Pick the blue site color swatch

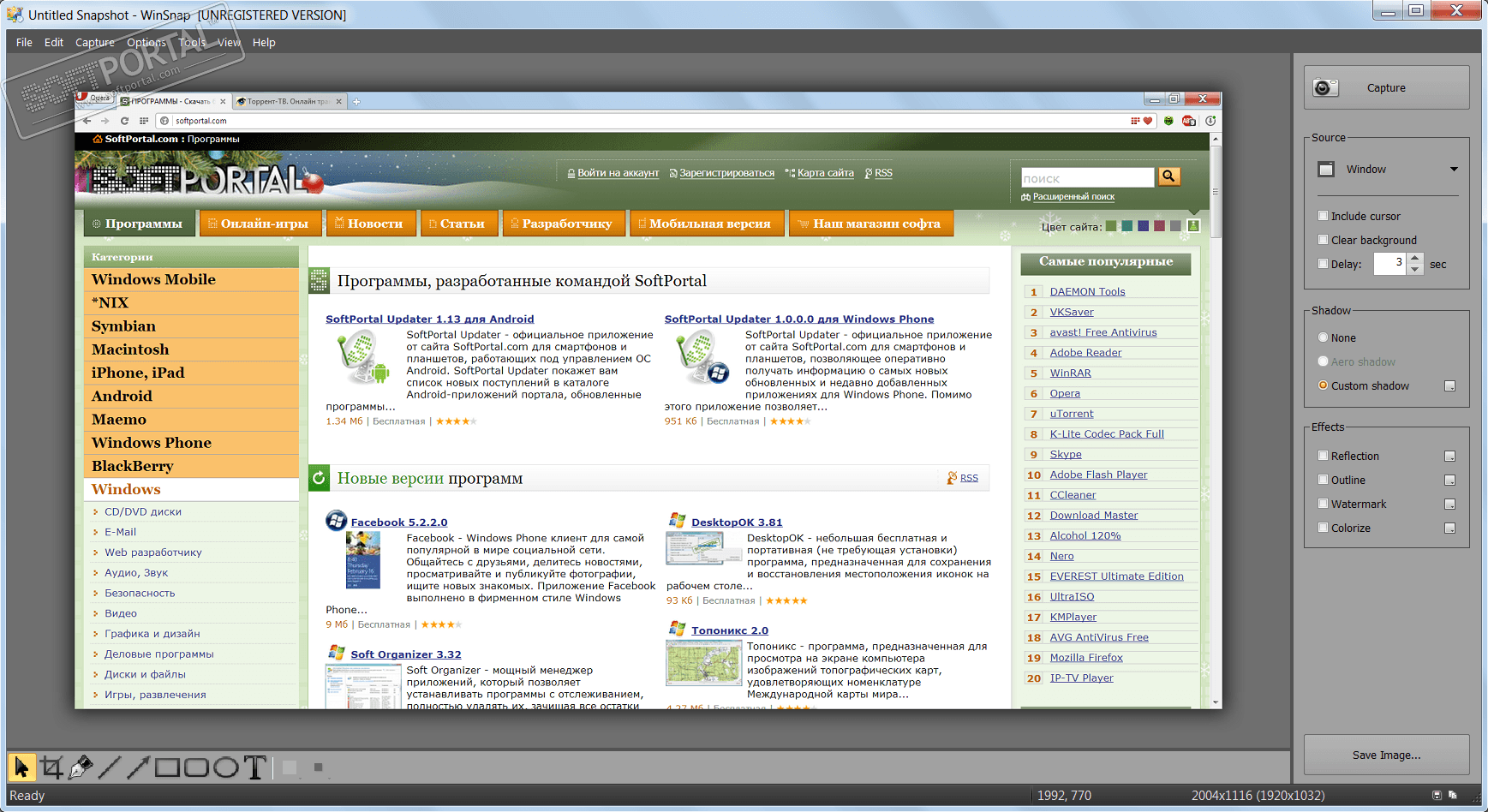tap(1143, 226)
